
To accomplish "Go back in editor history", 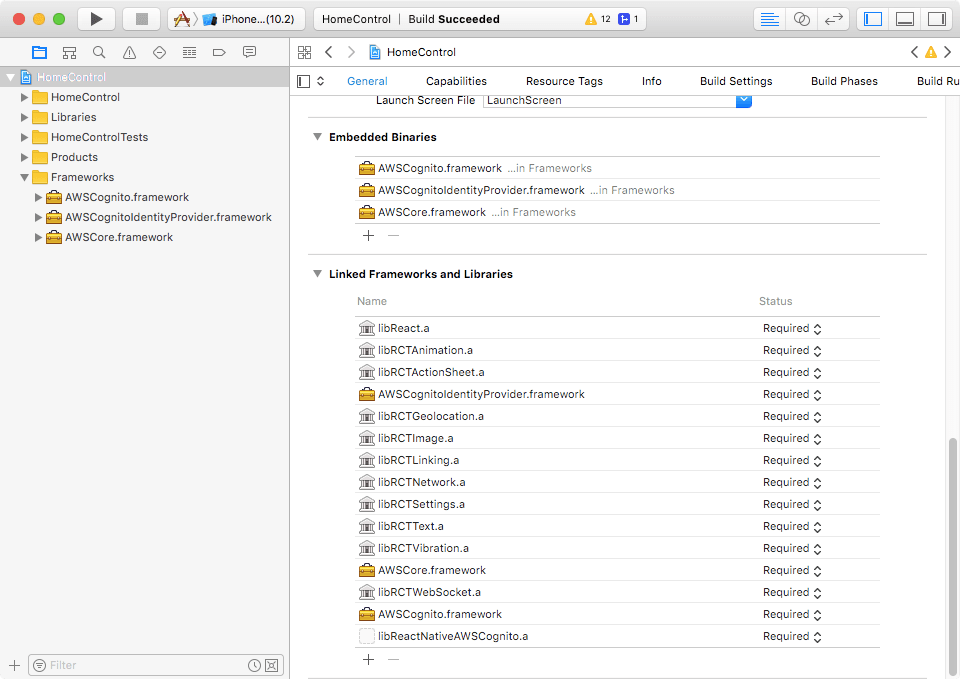I will tap(329, 52).
